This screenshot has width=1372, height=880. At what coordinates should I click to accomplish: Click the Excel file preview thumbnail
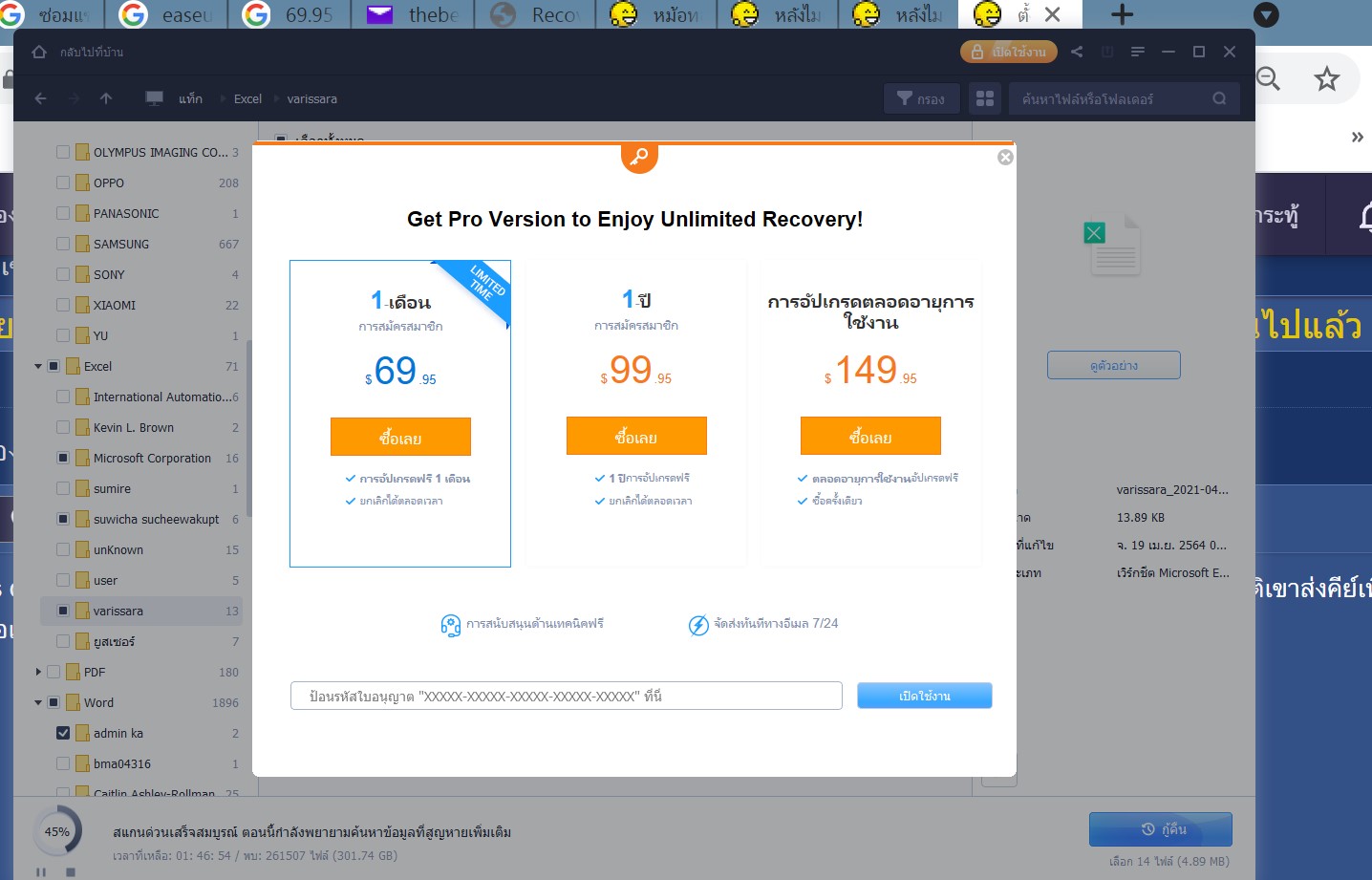coord(1113,247)
